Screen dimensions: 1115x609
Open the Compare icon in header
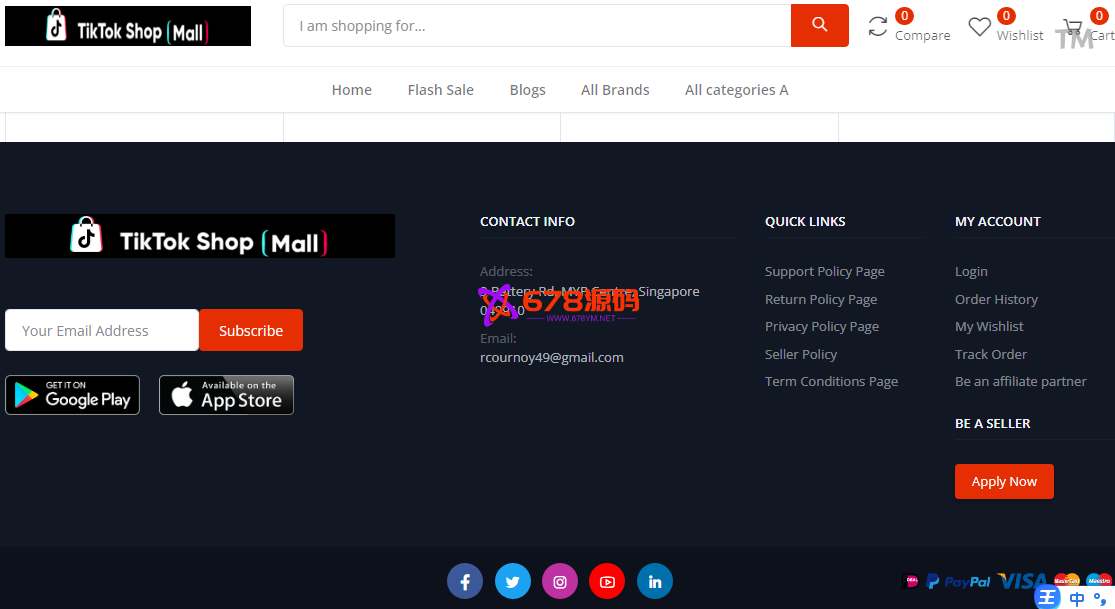(878, 27)
